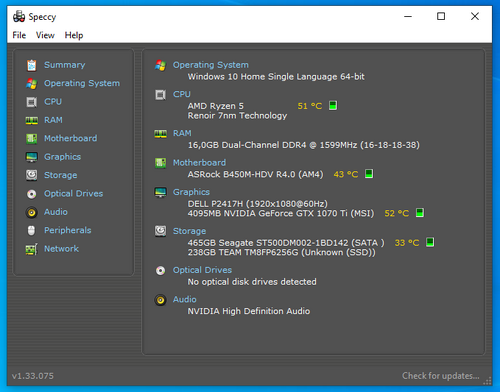Click the Speccy app icon in title bar
Image resolution: width=500 pixels, height=392 pixels.
point(19,16)
